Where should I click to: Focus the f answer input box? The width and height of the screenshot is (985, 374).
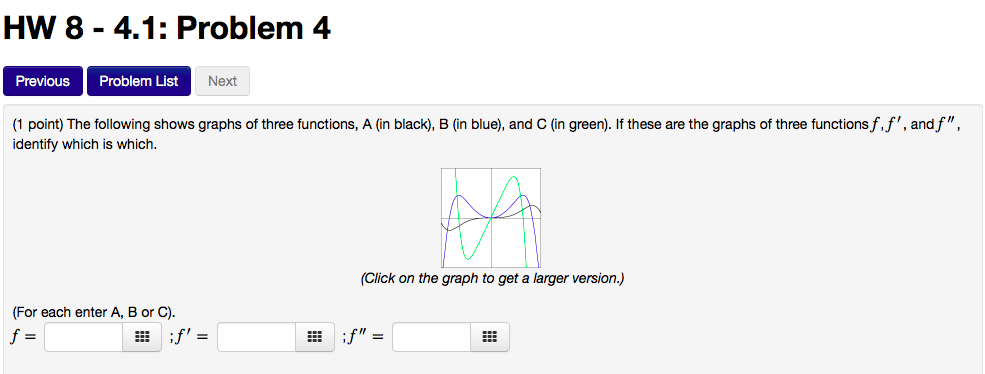[x=84, y=337]
